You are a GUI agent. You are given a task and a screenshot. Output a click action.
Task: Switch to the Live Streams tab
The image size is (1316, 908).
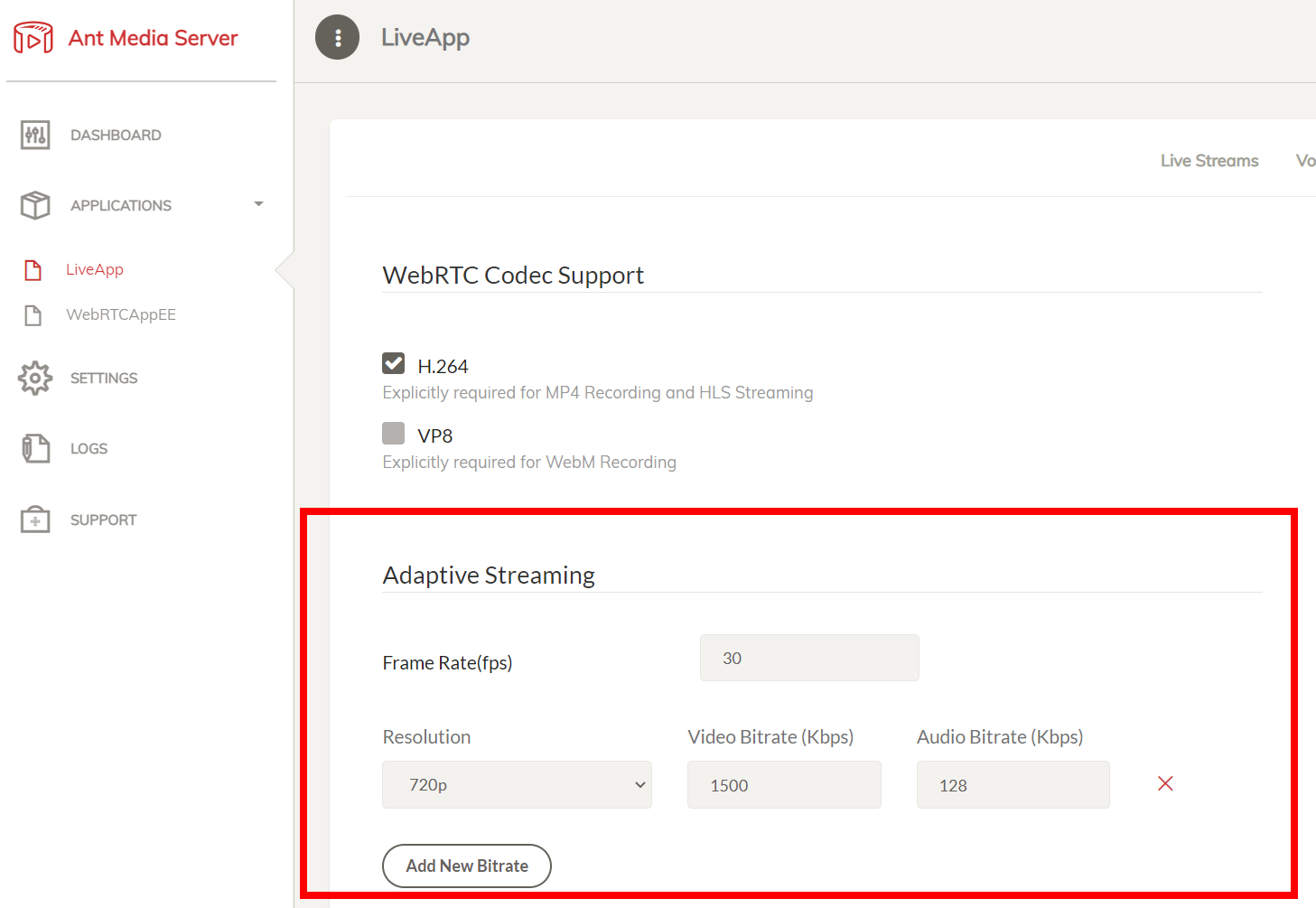click(x=1209, y=161)
